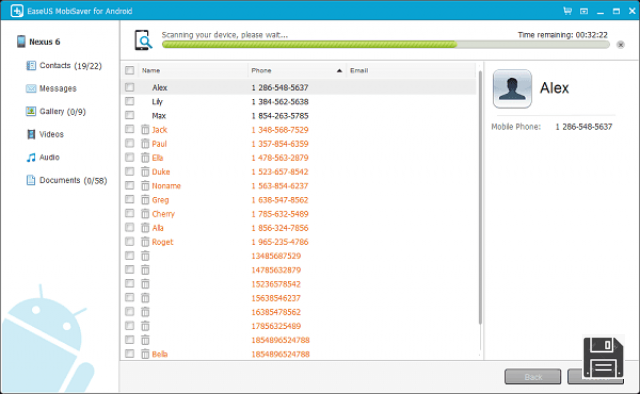The image size is (640, 394).
Task: Click the Documents page icon
Action: 31,180
